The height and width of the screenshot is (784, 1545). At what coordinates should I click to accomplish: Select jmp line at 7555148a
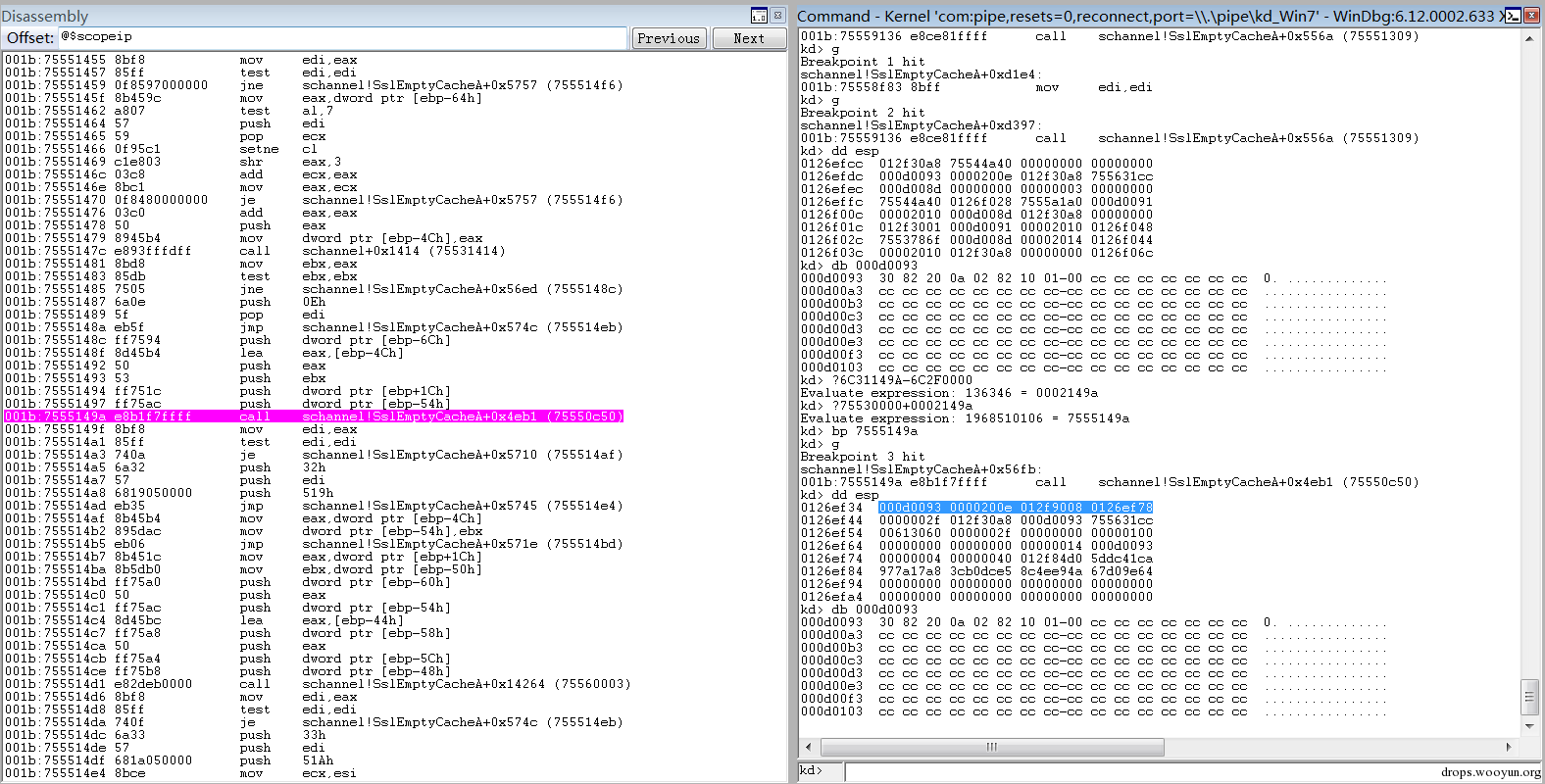pyautogui.click(x=314, y=327)
